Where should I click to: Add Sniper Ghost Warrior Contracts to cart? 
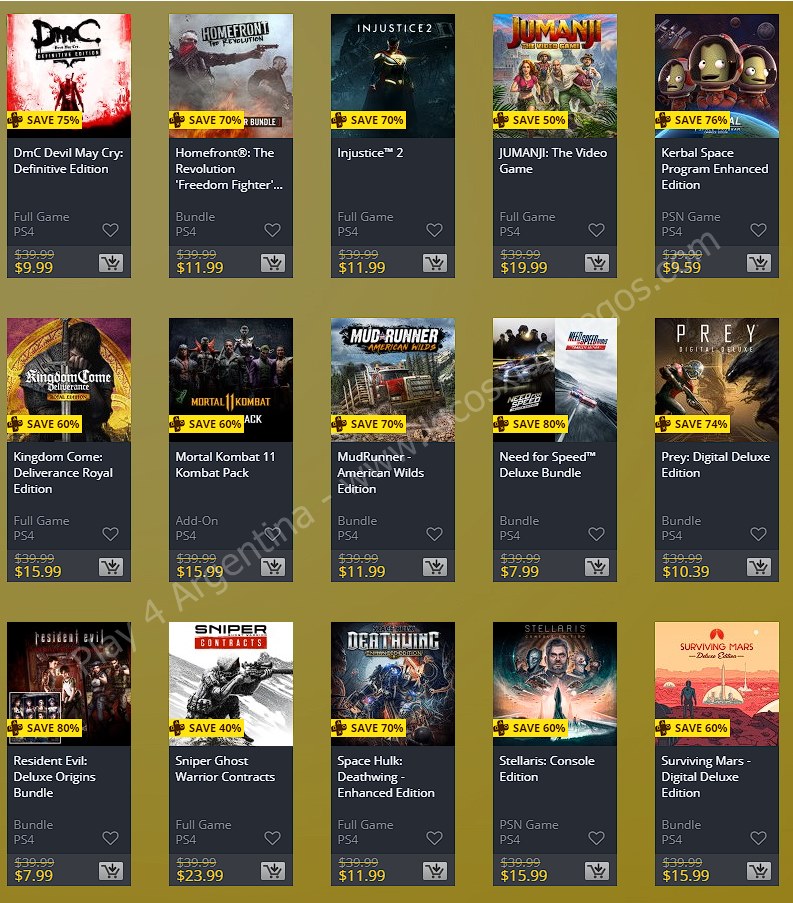click(273, 871)
